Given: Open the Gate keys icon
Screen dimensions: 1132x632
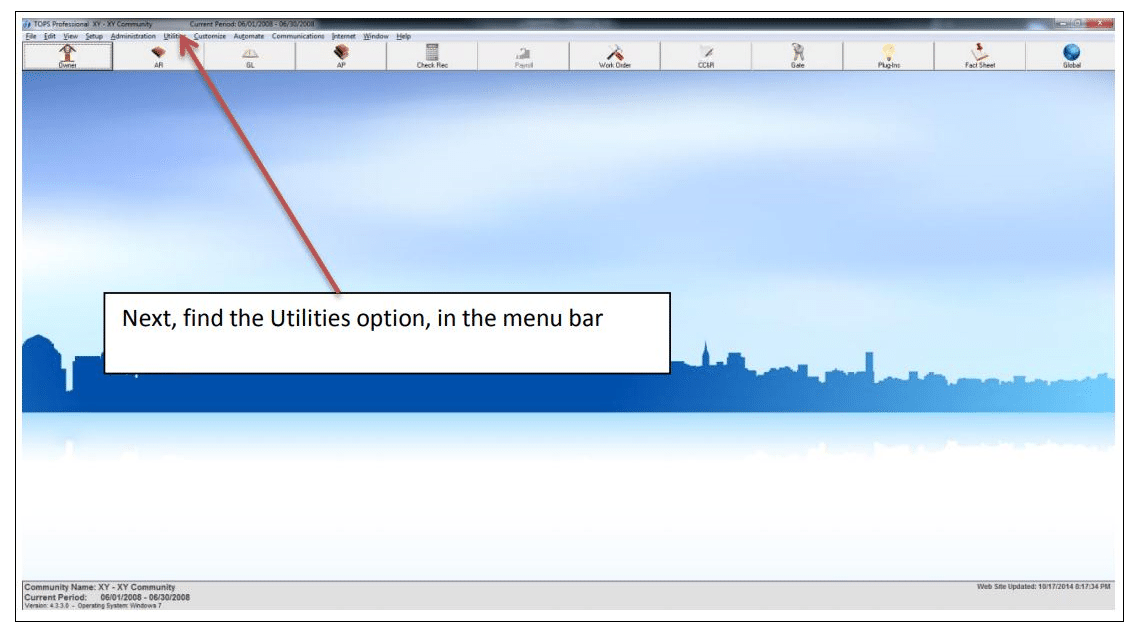Looking at the screenshot, I should [x=797, y=56].
